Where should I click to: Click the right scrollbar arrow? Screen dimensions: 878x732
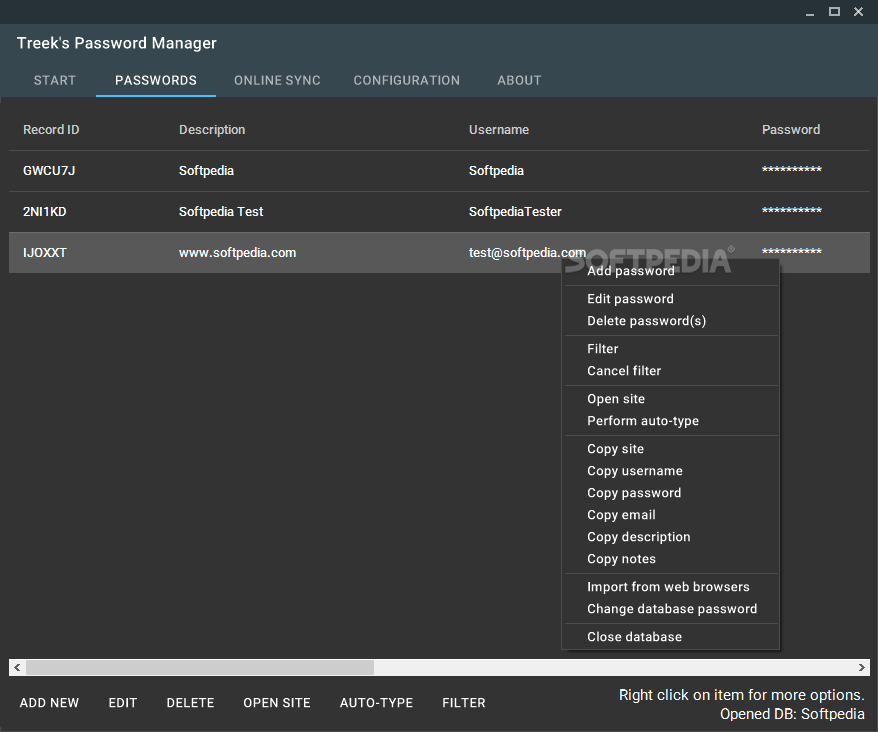tap(861, 668)
